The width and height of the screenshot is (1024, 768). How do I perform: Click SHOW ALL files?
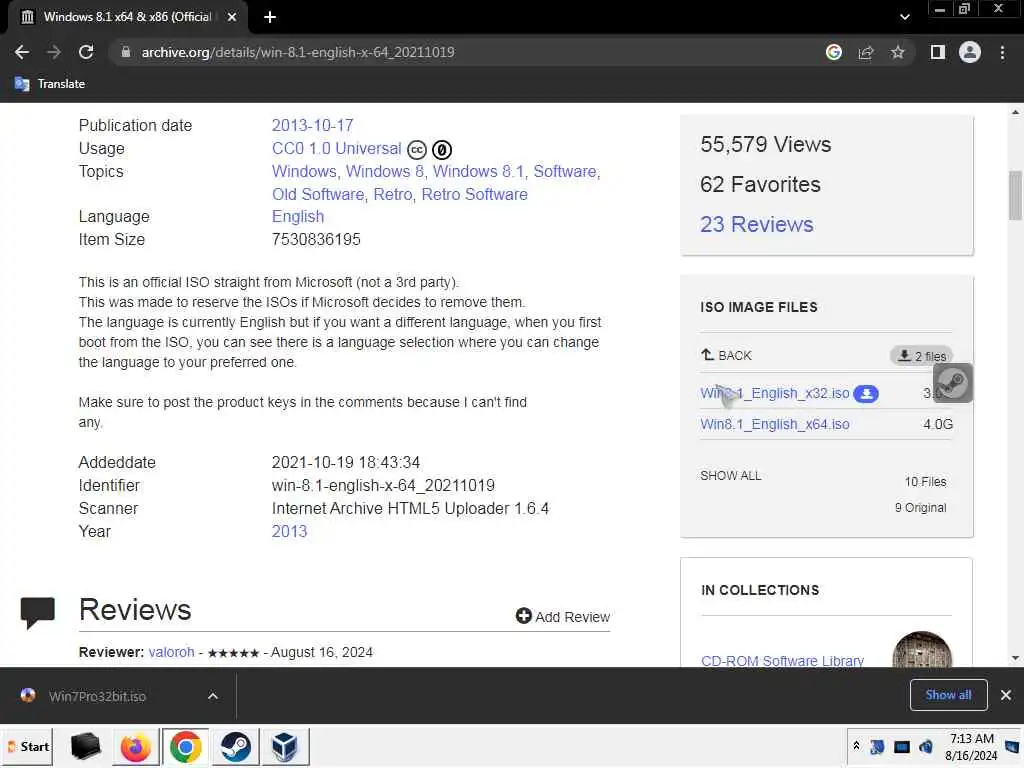pos(731,475)
